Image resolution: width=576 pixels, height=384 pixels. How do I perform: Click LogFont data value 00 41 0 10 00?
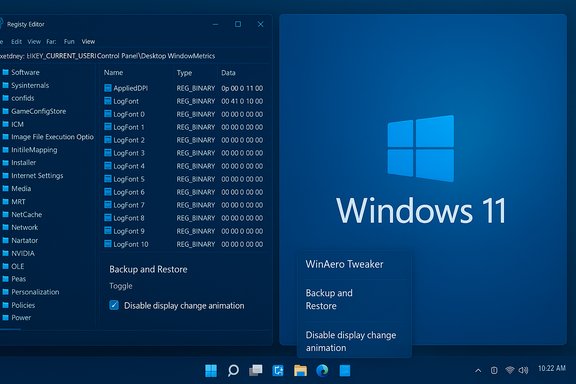[x=242, y=101]
